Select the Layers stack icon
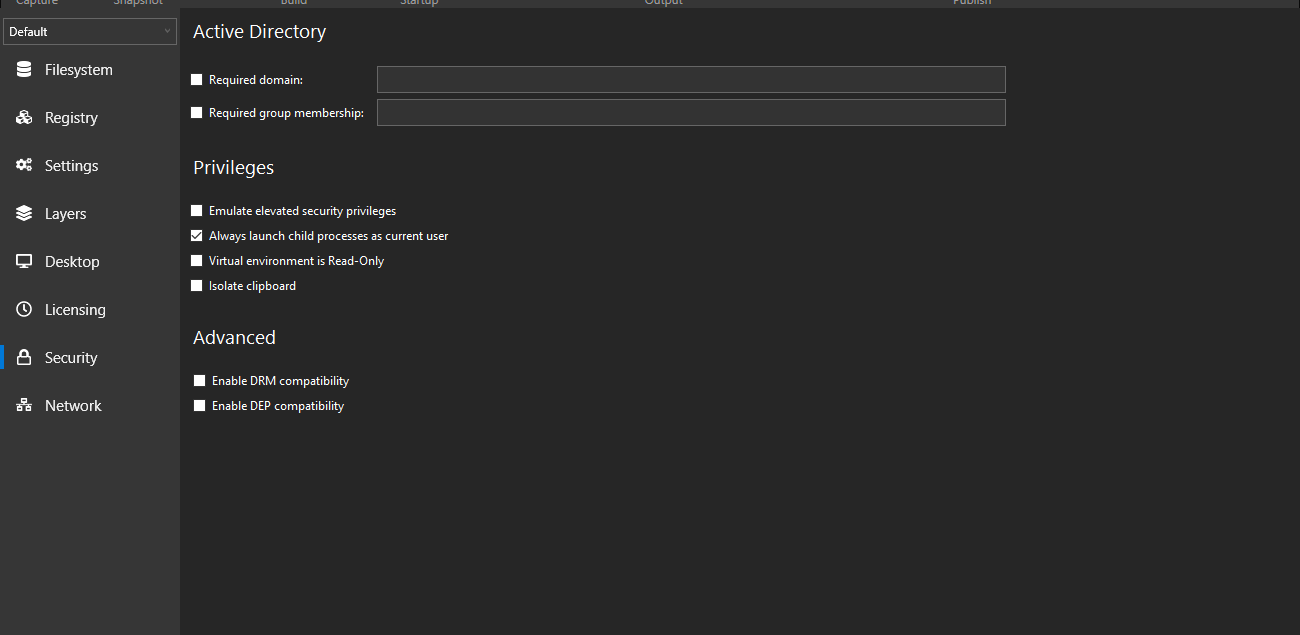1300x635 pixels. click(x=22, y=213)
